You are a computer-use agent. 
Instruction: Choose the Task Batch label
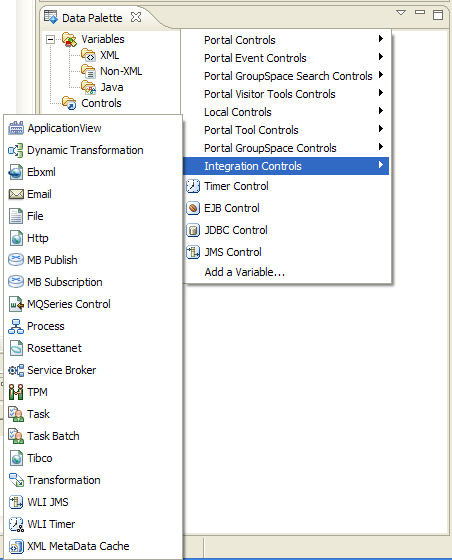pos(53,436)
